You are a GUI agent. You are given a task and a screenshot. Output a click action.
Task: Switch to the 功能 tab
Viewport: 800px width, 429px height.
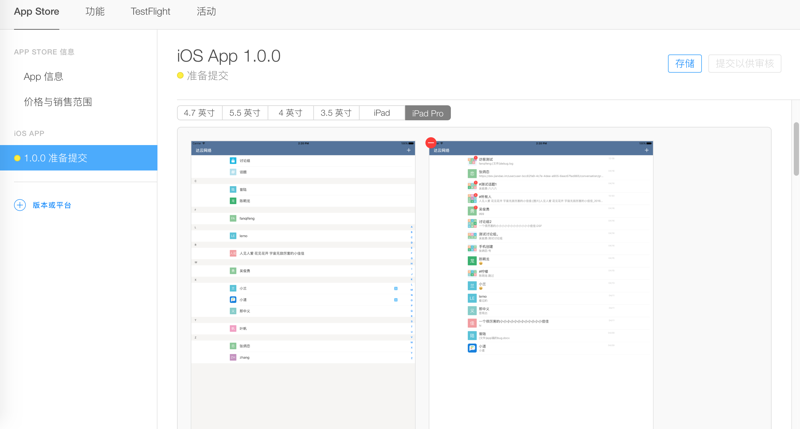(x=94, y=11)
